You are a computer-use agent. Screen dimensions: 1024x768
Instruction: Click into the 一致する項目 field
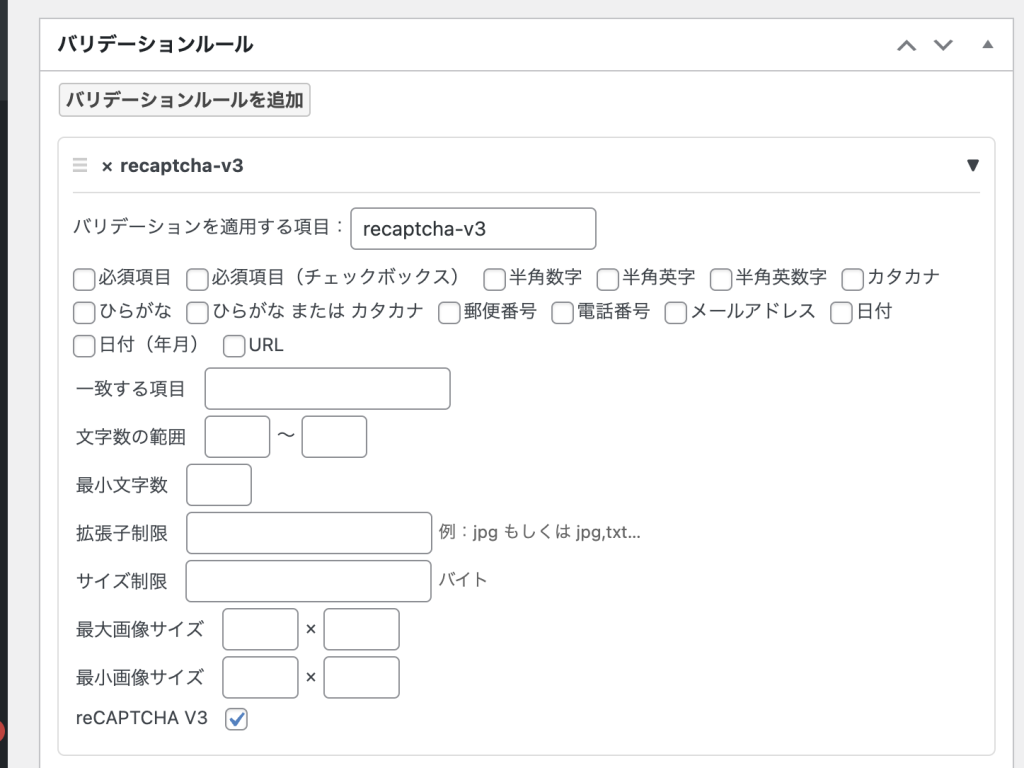click(327, 389)
